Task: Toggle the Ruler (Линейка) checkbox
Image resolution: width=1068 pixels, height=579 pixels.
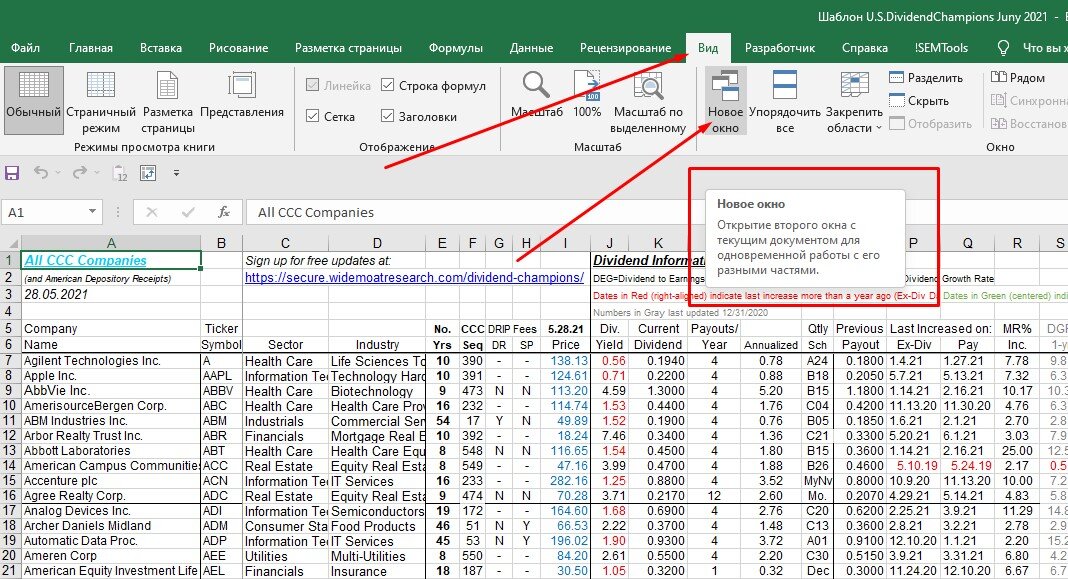Action: pyautogui.click(x=339, y=86)
